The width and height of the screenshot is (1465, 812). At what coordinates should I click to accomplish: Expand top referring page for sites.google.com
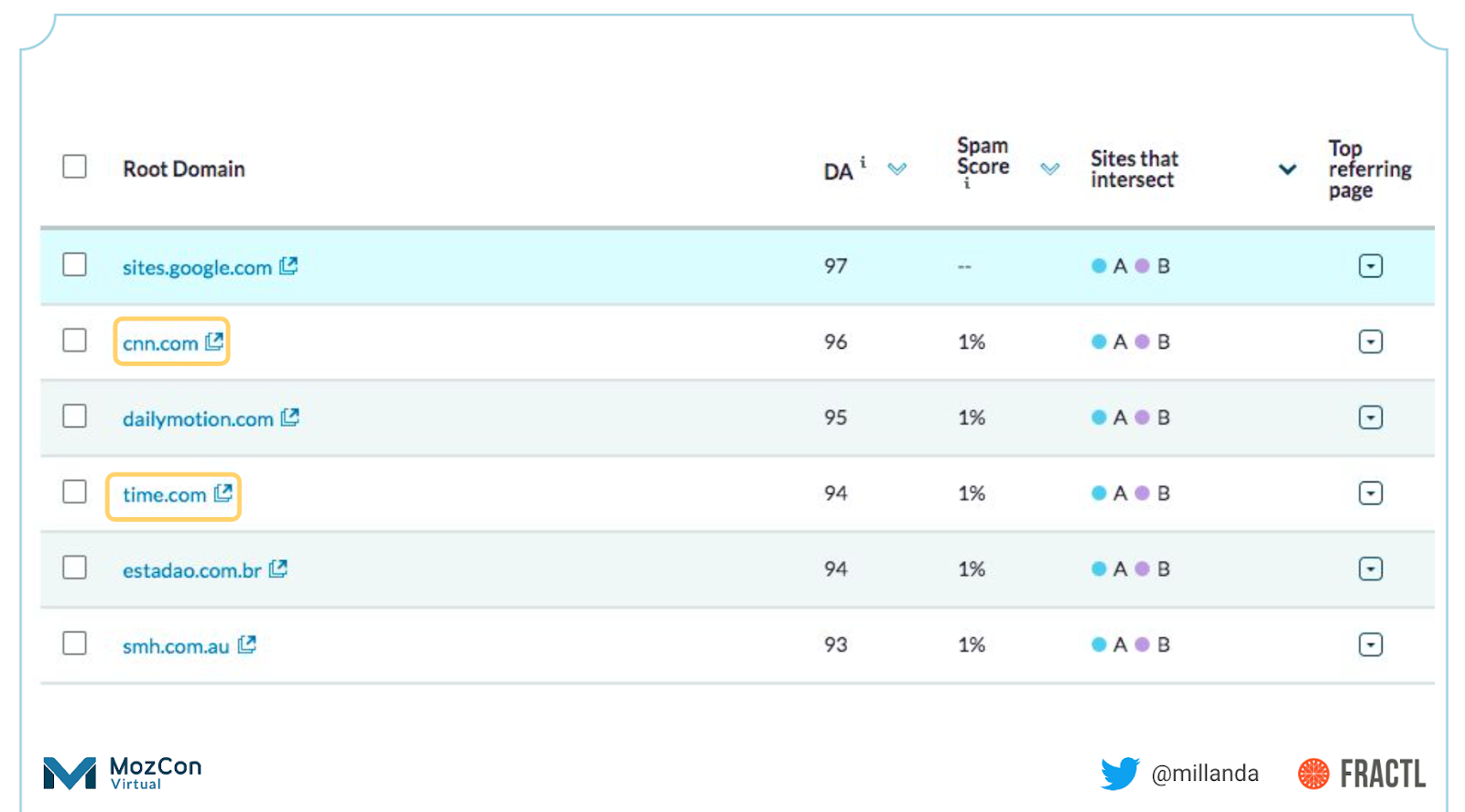pyautogui.click(x=1370, y=266)
